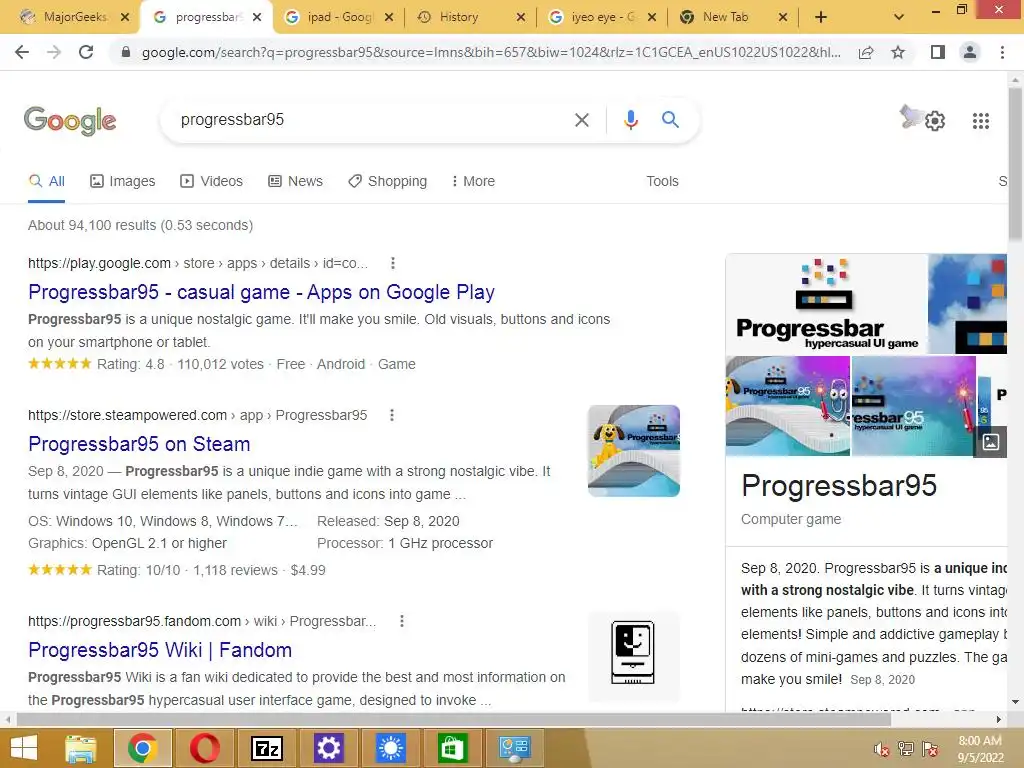Screen dimensions: 1024x768
Task: Select the All results filter
Action: 46,181
